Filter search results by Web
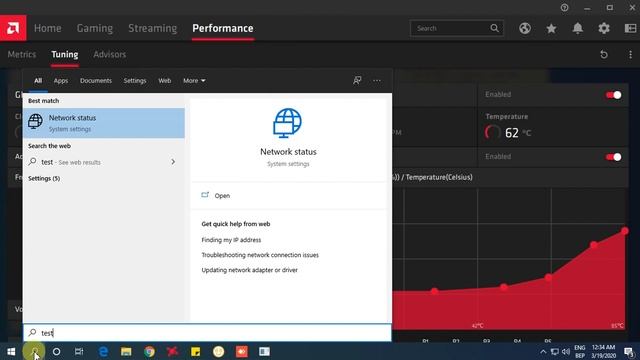The height and width of the screenshot is (360, 640). click(164, 80)
